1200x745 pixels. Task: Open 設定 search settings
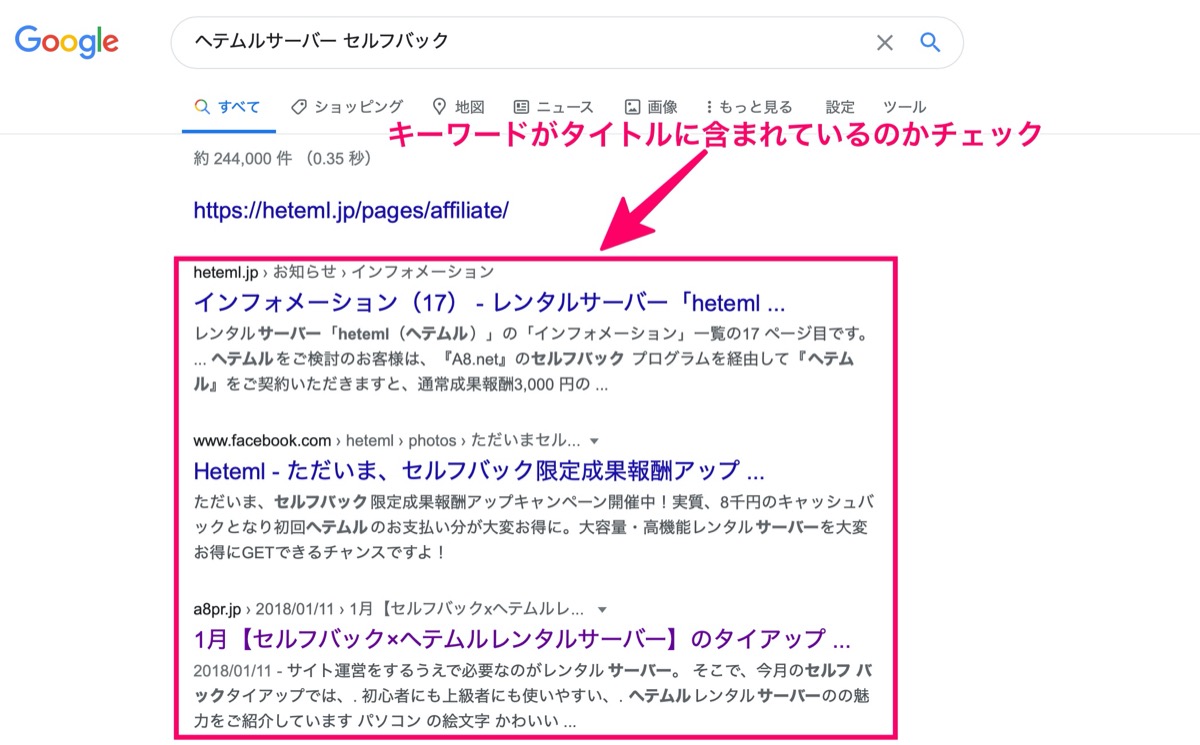840,107
